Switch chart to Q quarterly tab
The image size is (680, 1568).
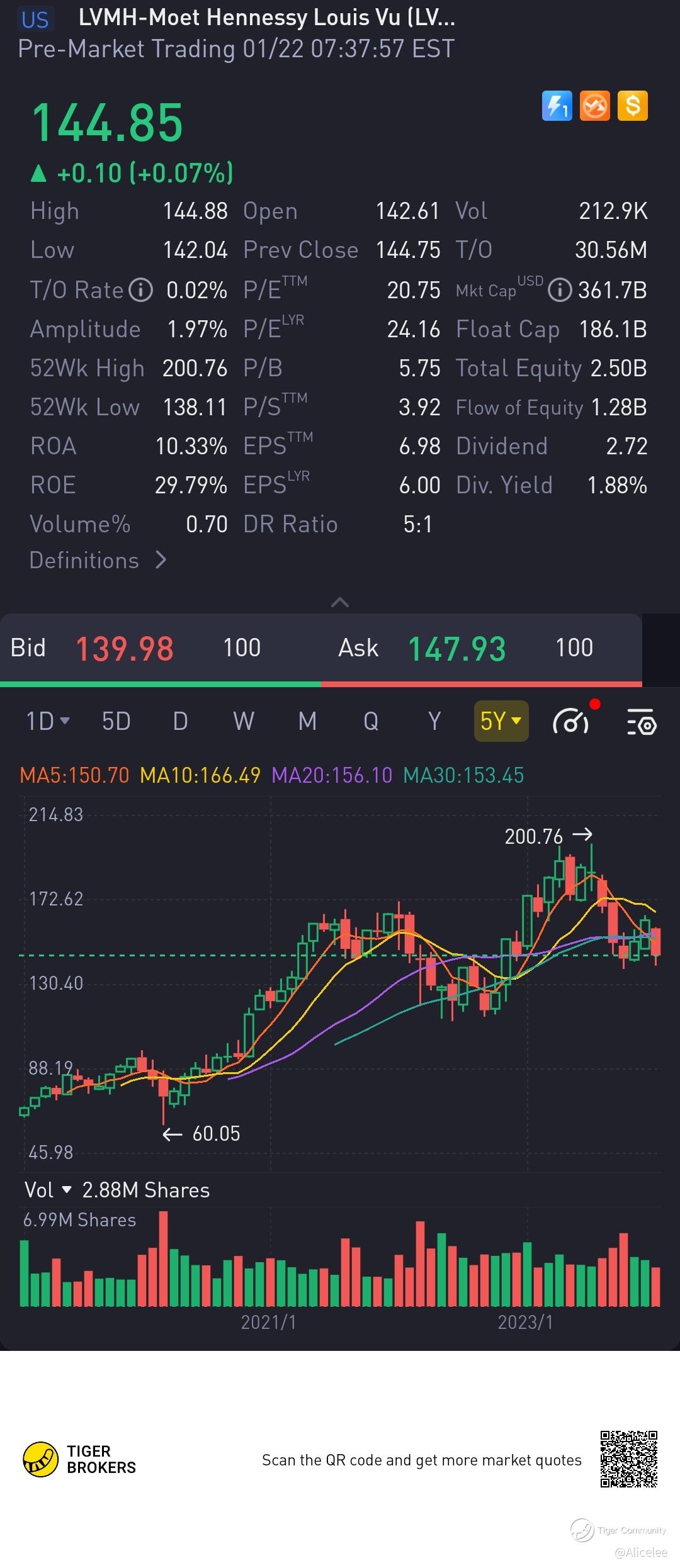371,721
